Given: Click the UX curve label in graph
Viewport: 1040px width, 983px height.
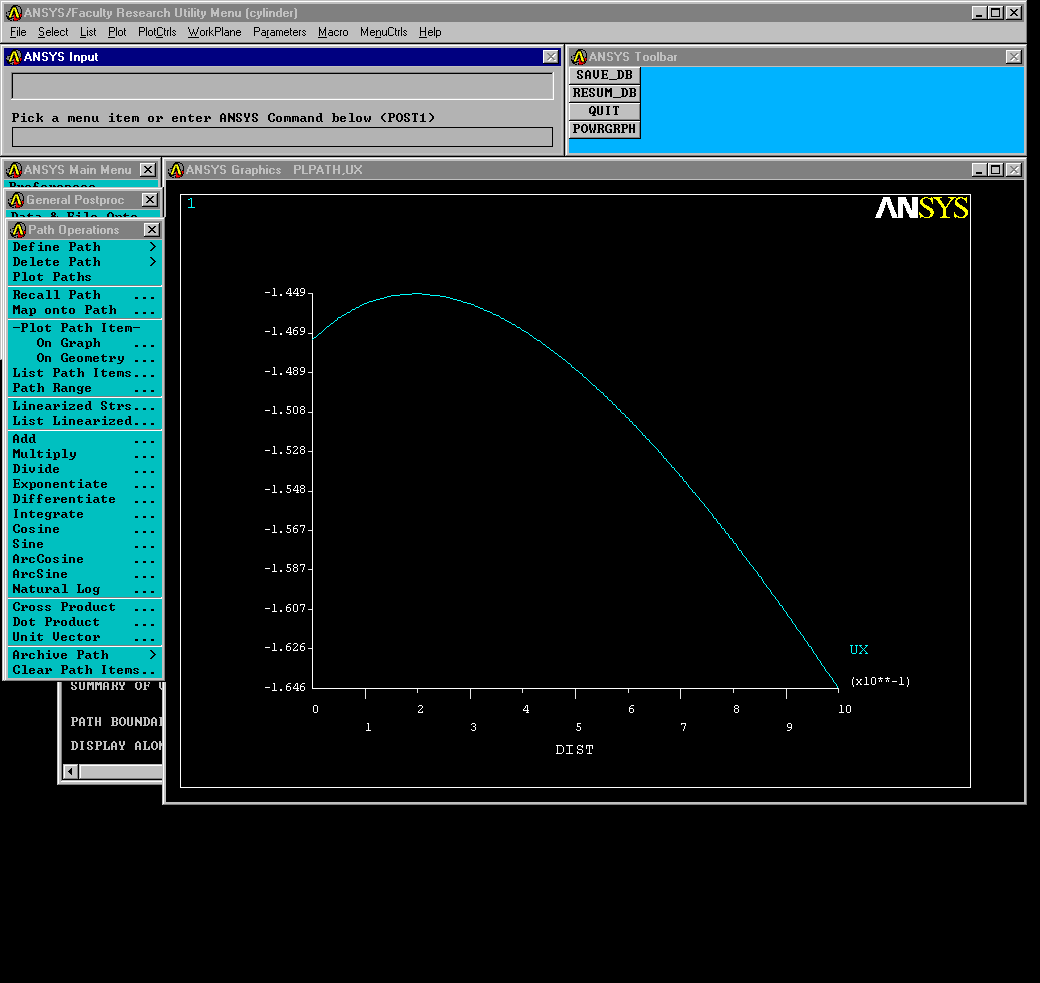Looking at the screenshot, I should (858, 649).
